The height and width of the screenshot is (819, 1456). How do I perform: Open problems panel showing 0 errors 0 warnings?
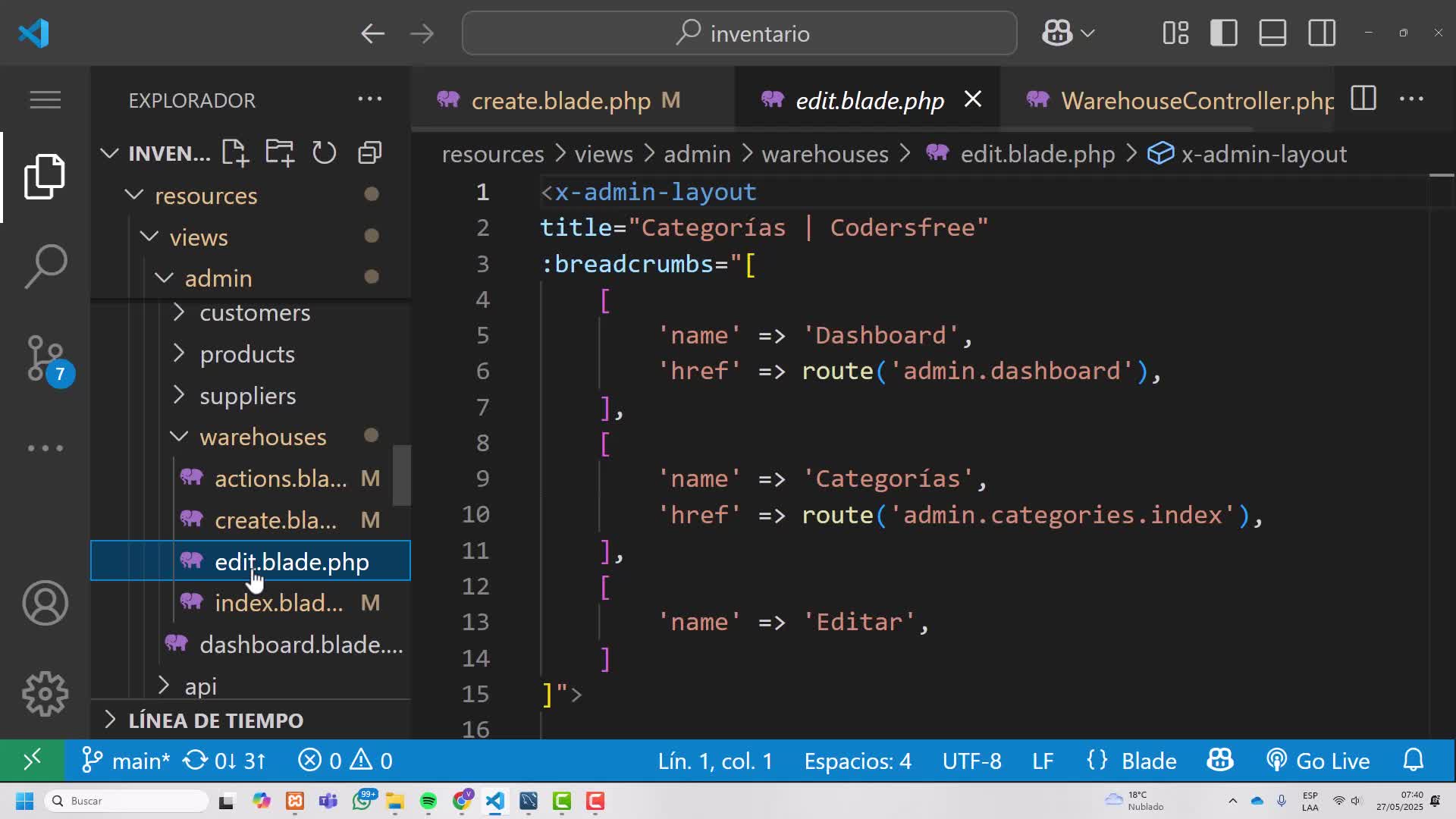[345, 761]
